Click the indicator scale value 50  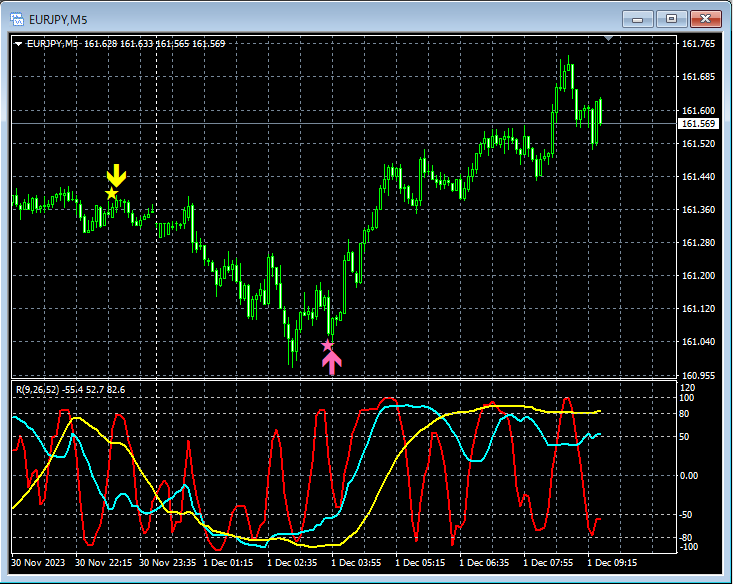pos(684,437)
